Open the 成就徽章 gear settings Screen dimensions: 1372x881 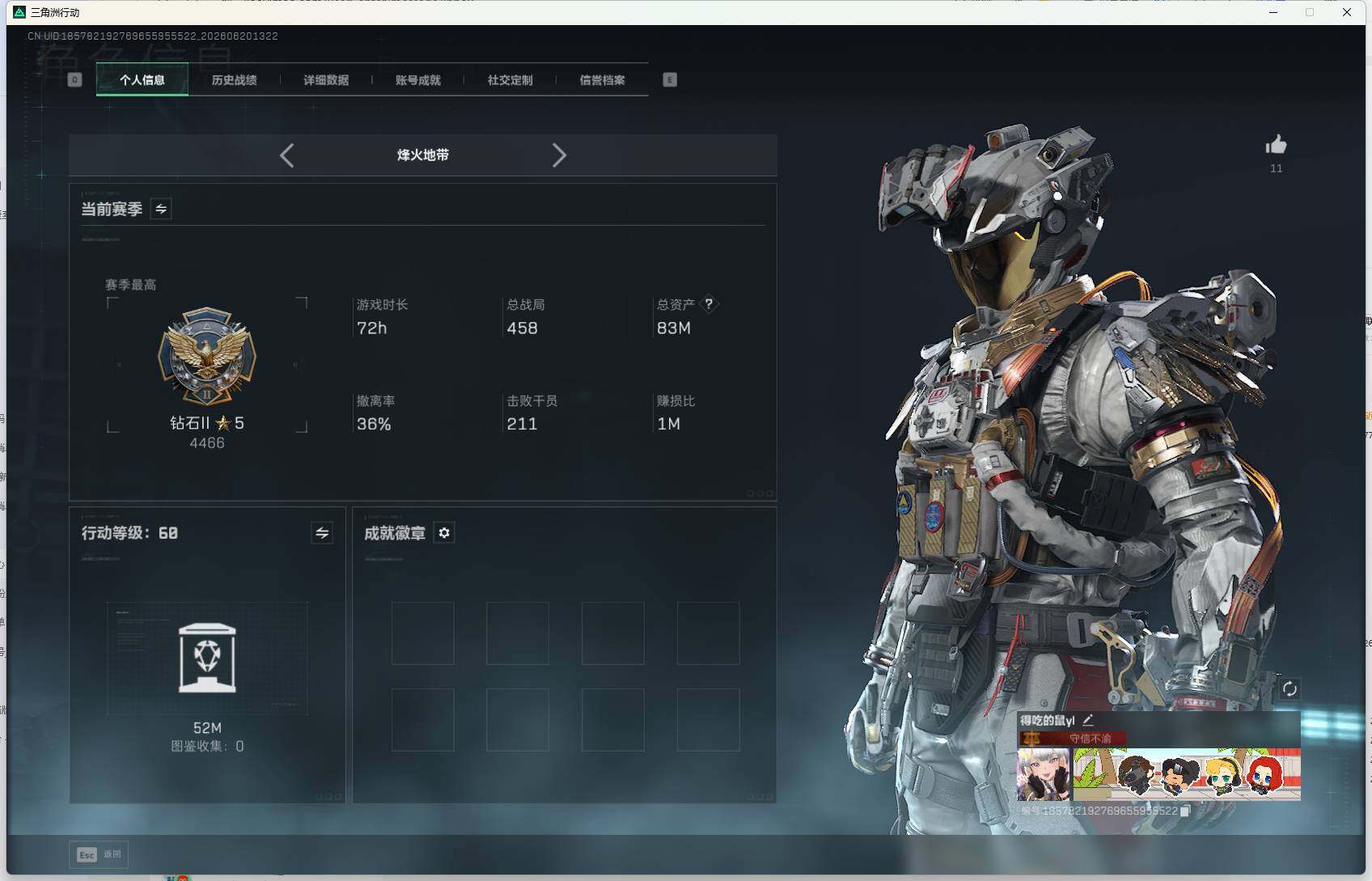tap(444, 532)
